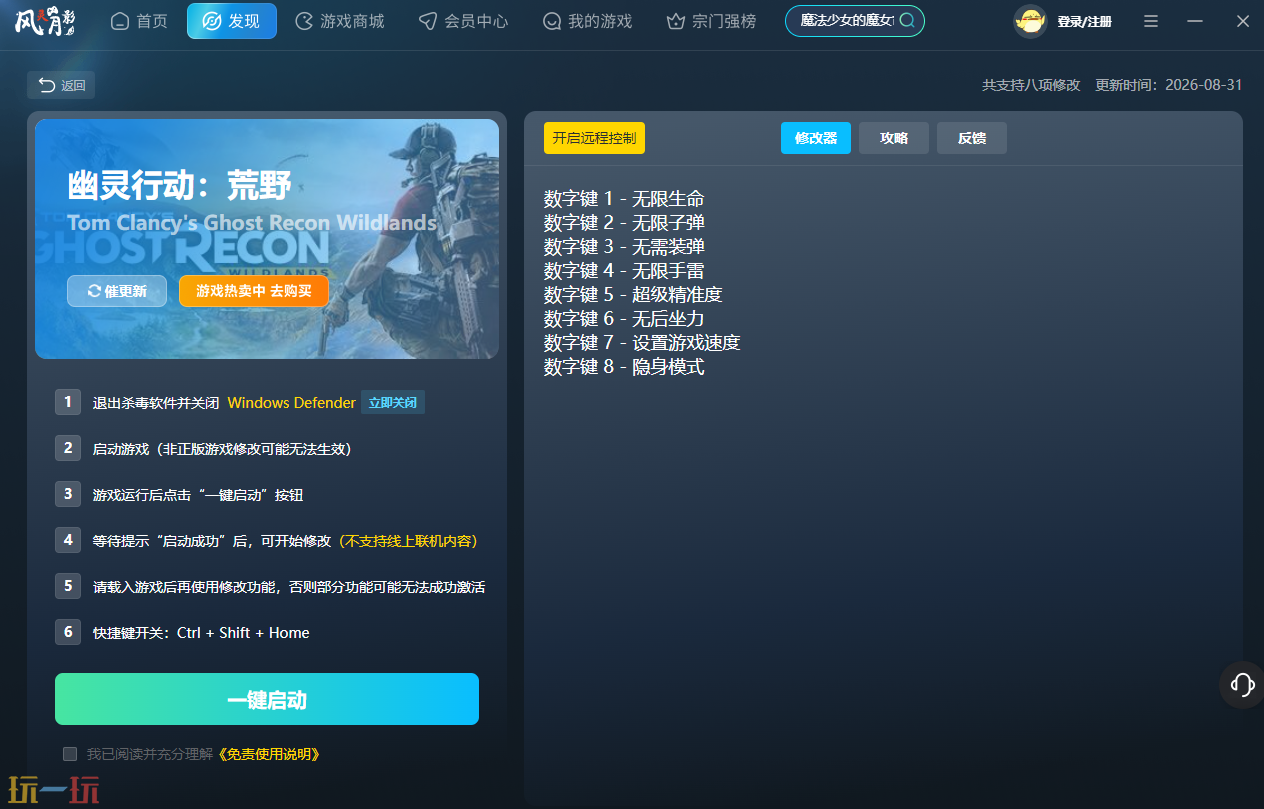Click the 返回 back button
1264x809 pixels.
point(61,85)
